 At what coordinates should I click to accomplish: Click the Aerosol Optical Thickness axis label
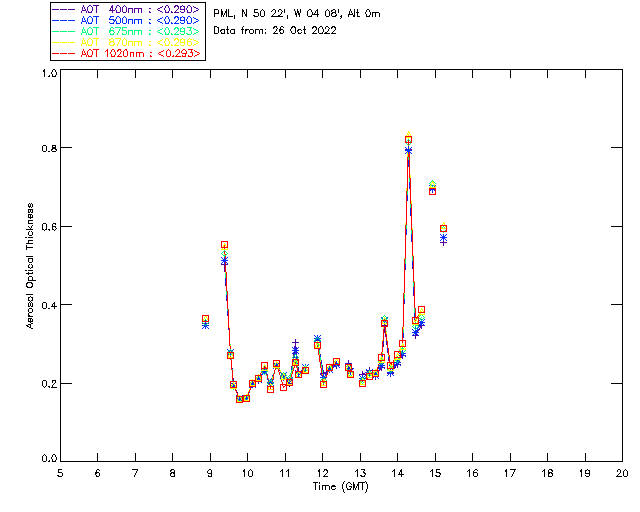[x=30, y=266]
